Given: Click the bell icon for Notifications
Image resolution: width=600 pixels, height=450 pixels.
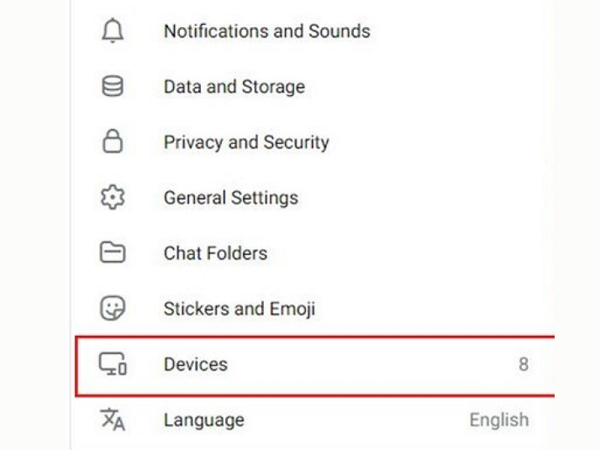Looking at the screenshot, I should coord(112,31).
